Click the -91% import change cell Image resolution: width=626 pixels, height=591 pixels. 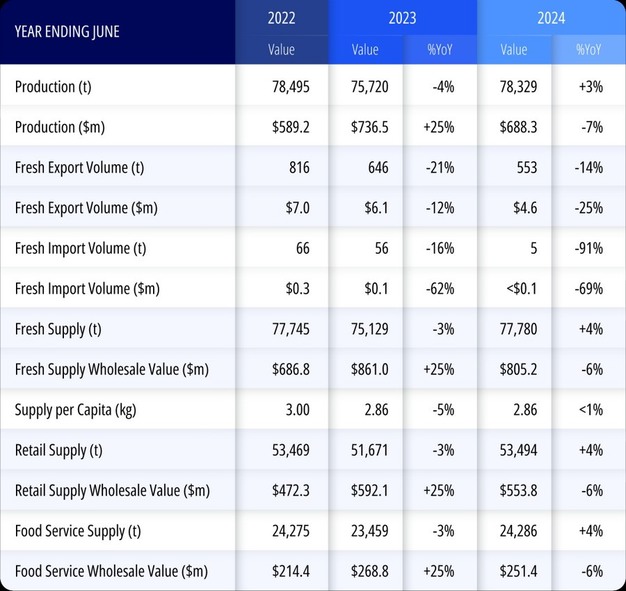point(589,248)
